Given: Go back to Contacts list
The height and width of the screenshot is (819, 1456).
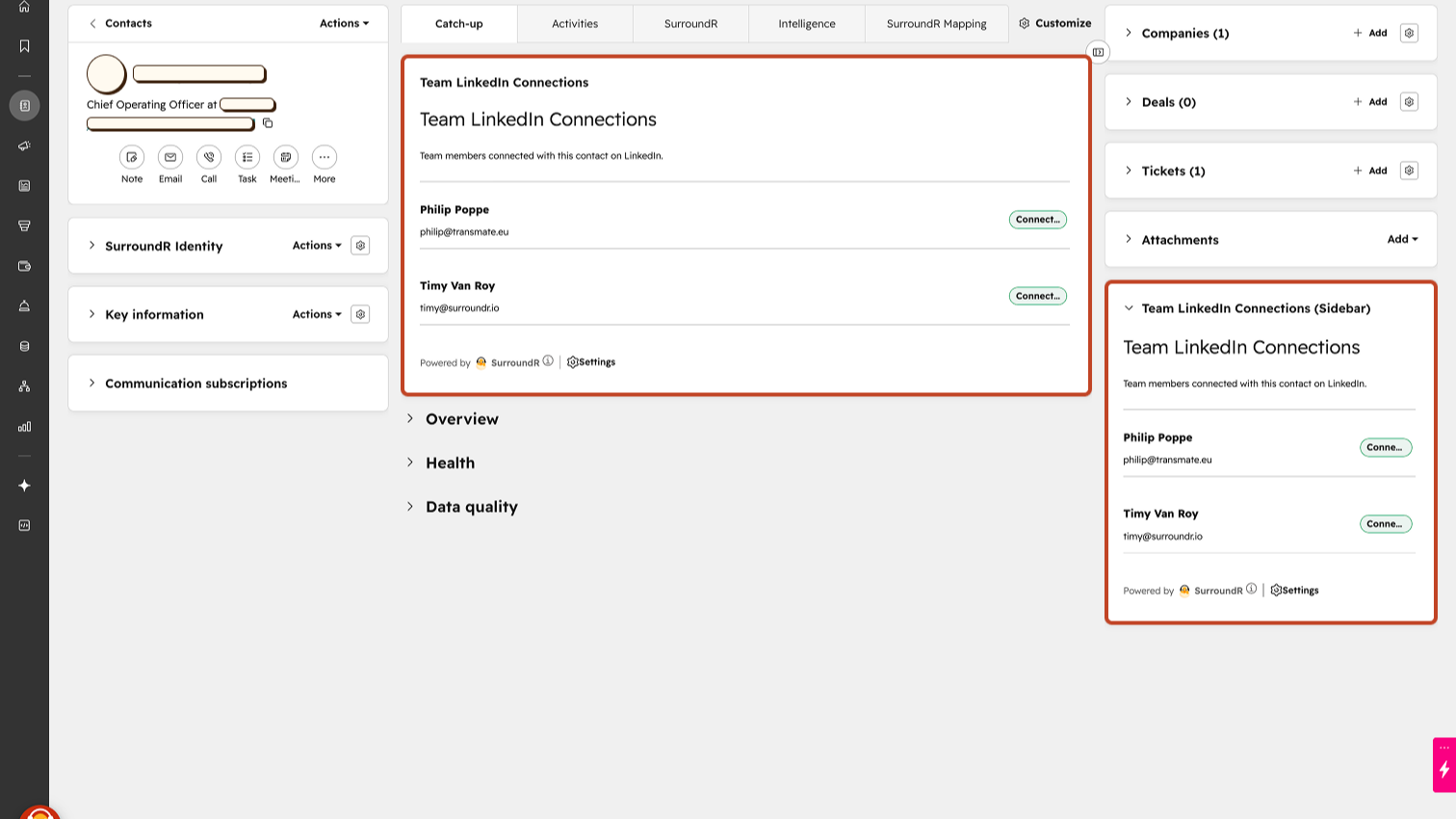Looking at the screenshot, I should click(120, 23).
